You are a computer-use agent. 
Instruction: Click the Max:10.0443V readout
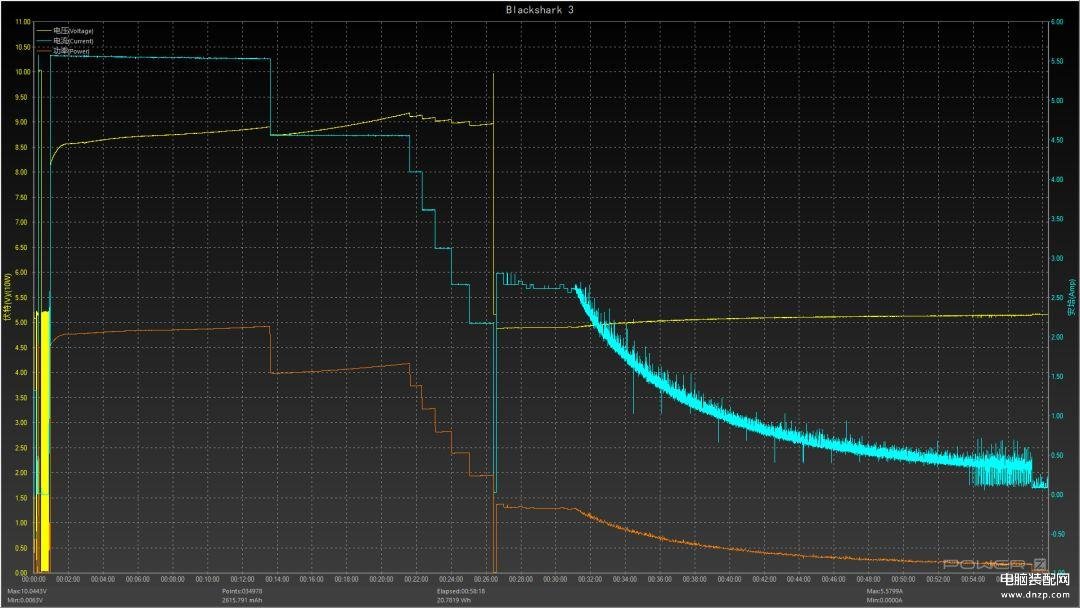click(x=27, y=591)
